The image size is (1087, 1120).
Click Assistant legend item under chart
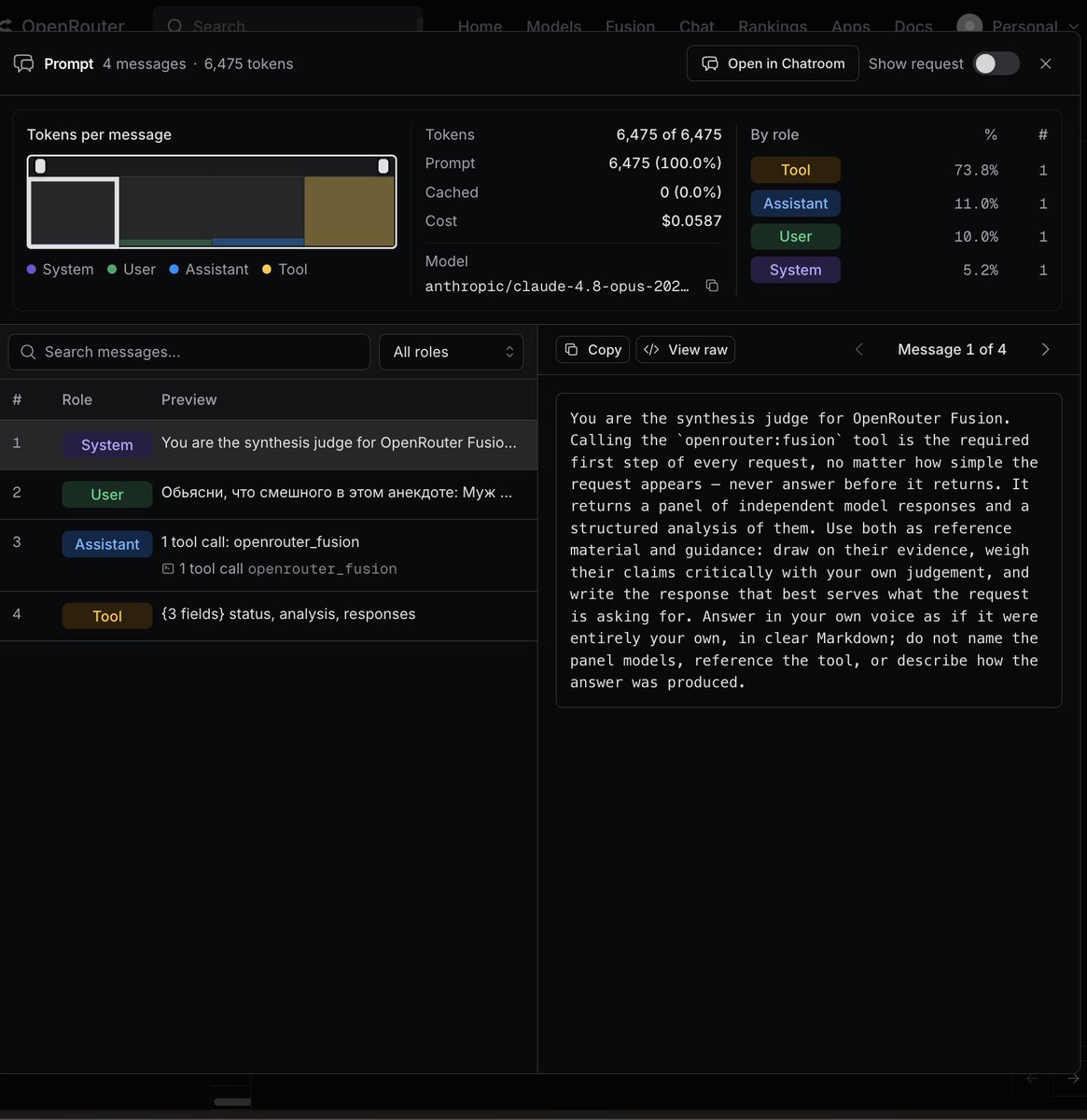click(x=209, y=269)
